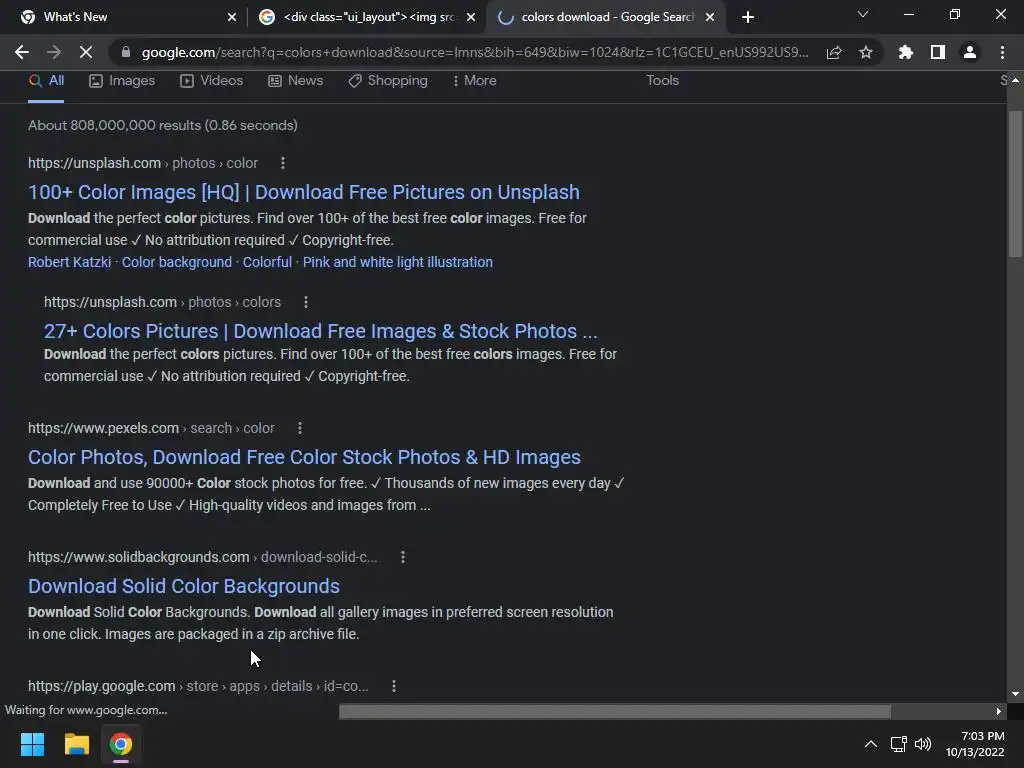Open File Explorer from the taskbar
The image size is (1024, 768).
click(76, 744)
